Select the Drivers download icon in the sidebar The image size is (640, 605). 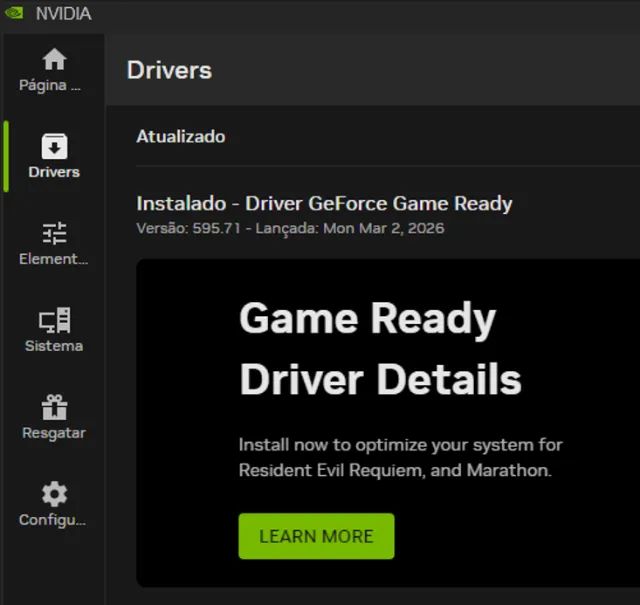pyautogui.click(x=54, y=146)
